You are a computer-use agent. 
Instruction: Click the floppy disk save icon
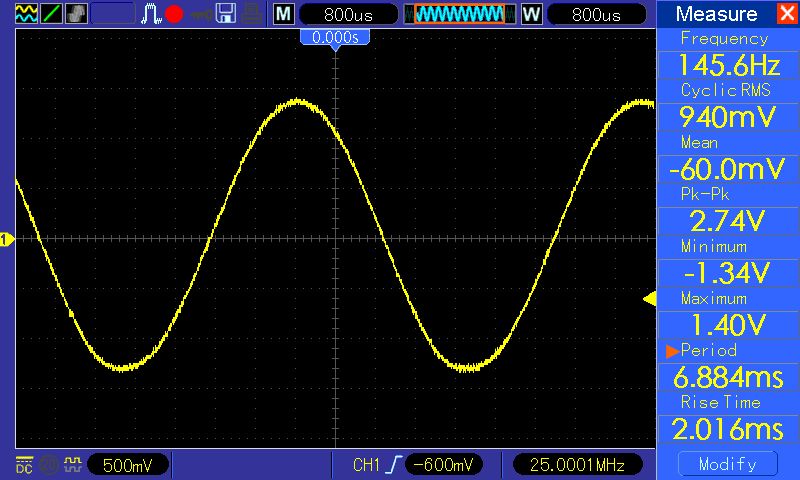226,14
